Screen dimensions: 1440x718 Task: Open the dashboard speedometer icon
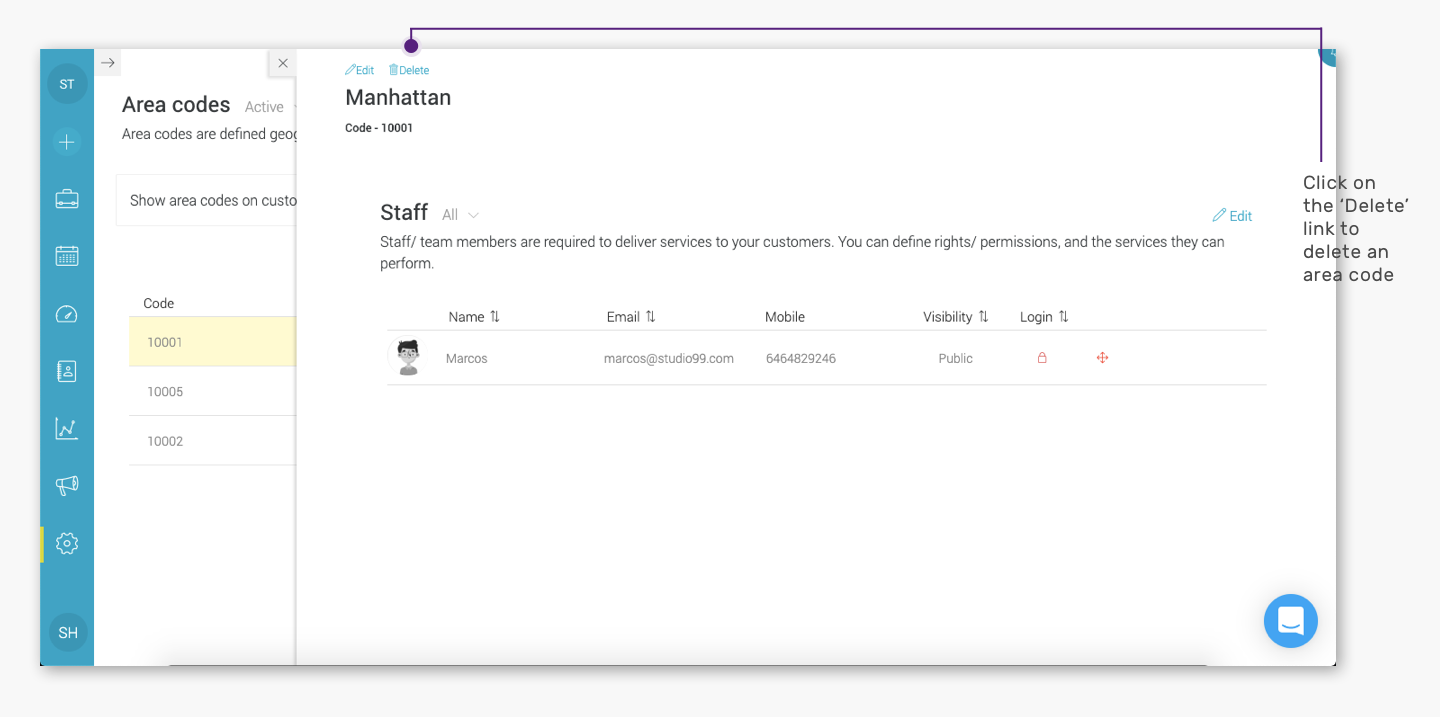(x=67, y=314)
